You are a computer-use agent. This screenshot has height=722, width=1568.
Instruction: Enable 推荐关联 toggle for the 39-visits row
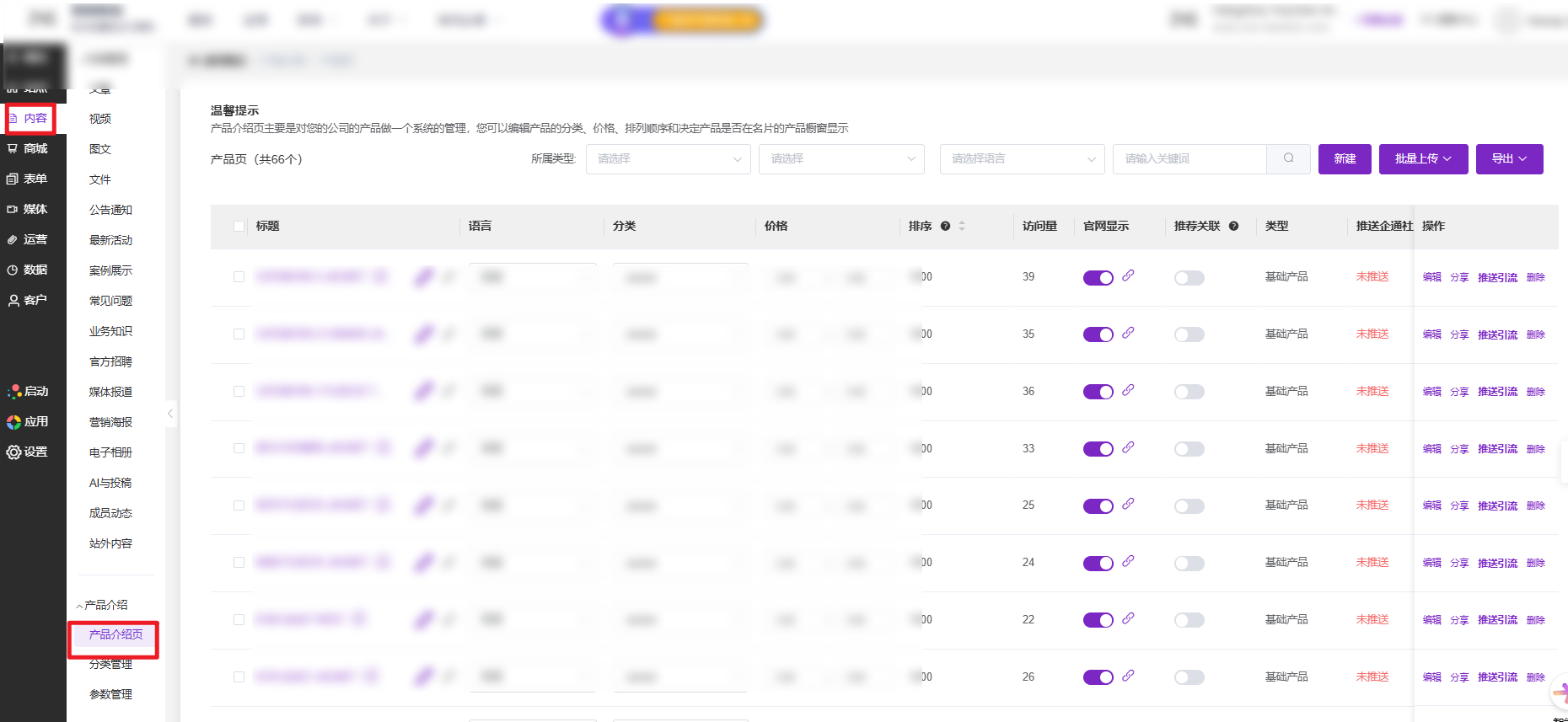pyautogui.click(x=1189, y=278)
